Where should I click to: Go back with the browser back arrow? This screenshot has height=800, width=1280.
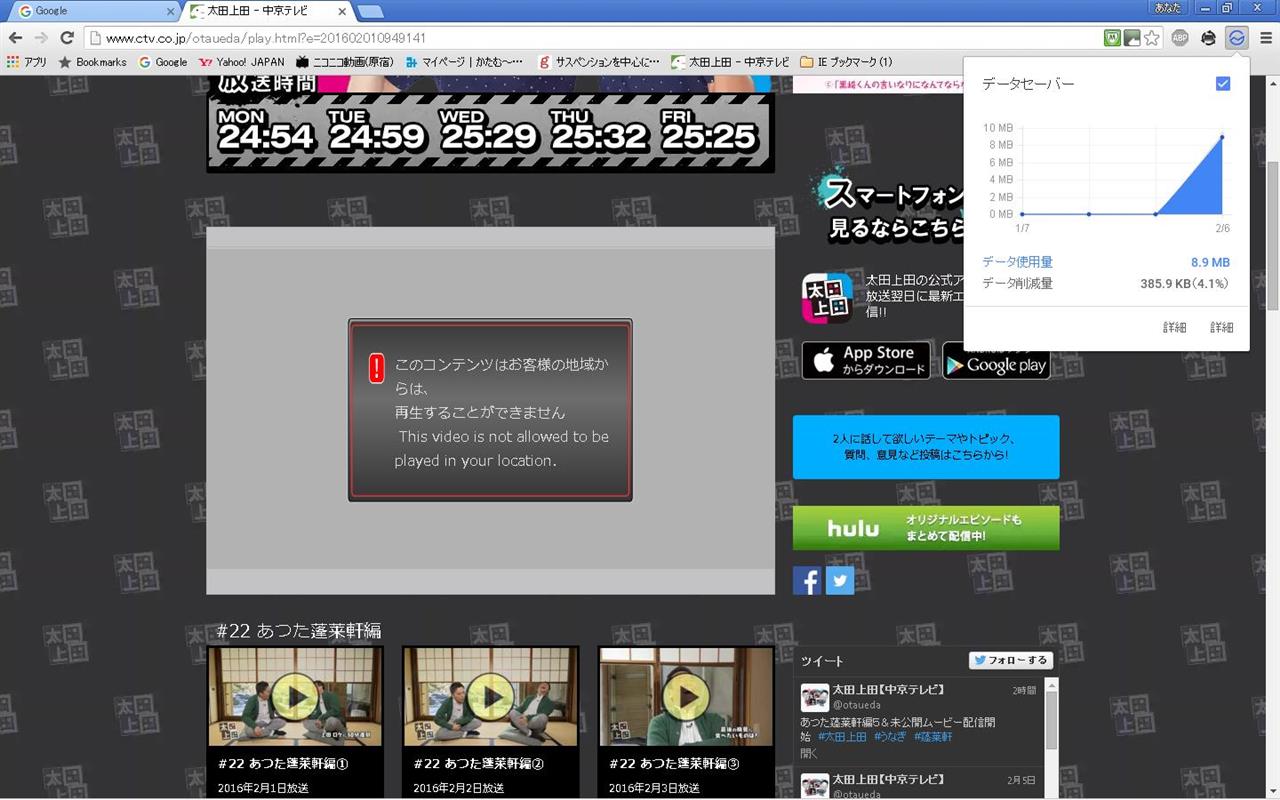15,38
